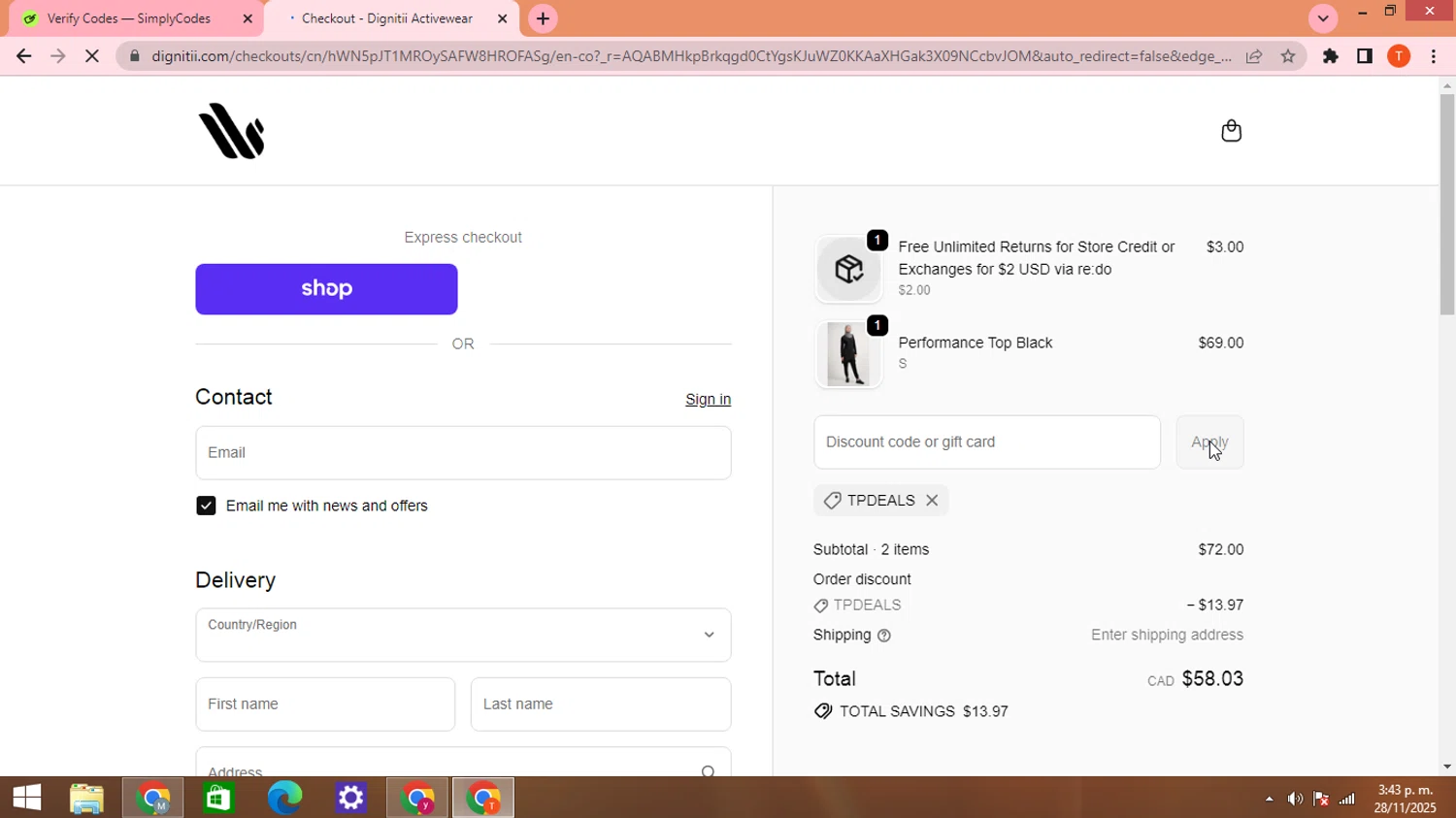Click the page vertical scrollbar thumb

click(1447, 206)
